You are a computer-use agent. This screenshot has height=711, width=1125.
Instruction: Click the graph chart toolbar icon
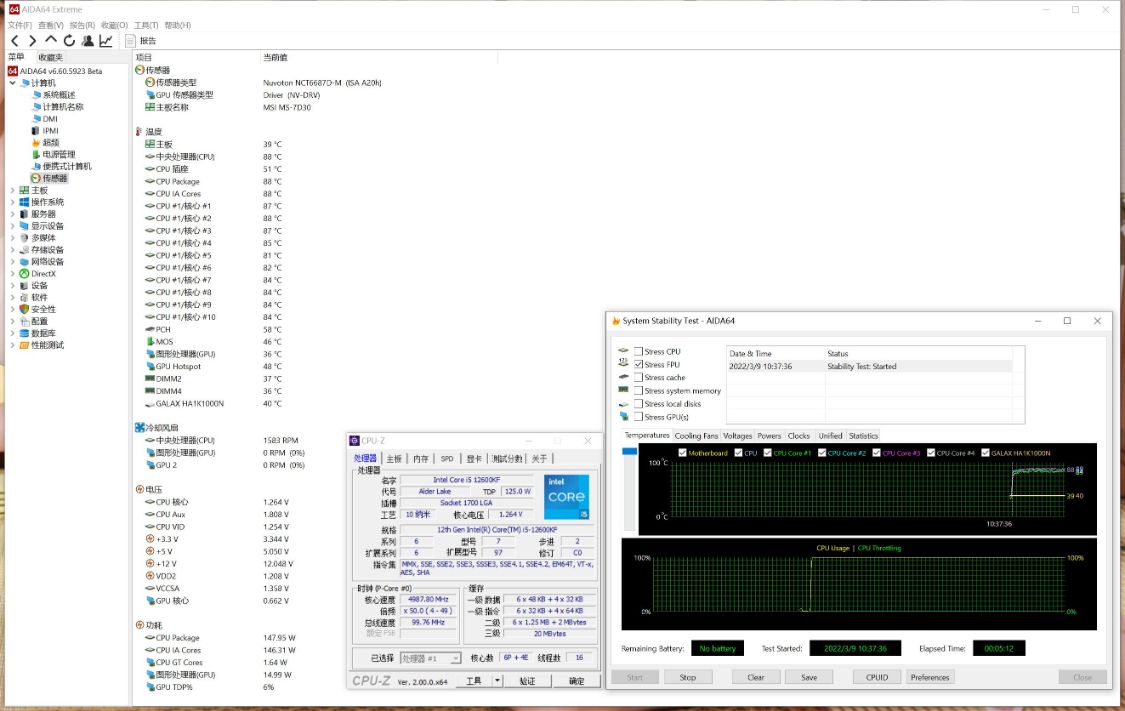click(x=106, y=41)
